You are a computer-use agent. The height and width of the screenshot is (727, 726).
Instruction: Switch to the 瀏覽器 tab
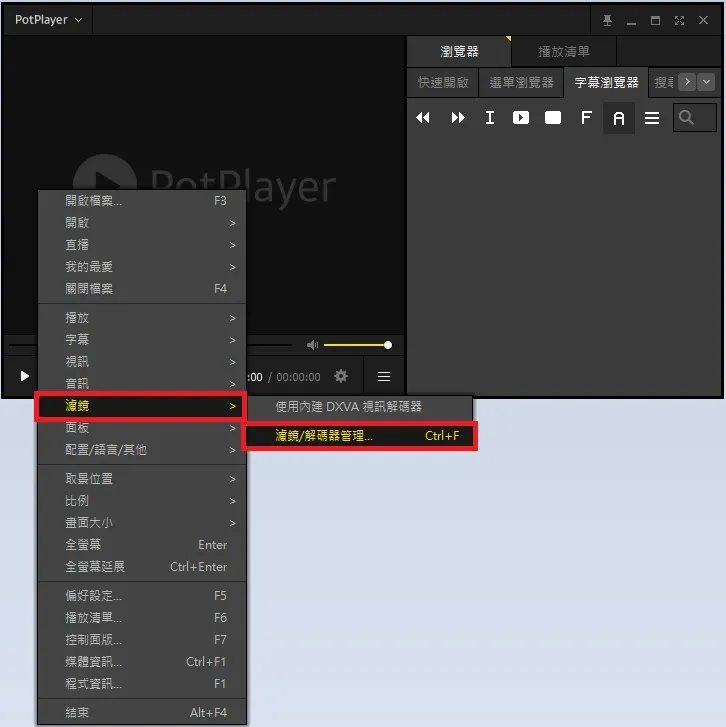point(459,51)
